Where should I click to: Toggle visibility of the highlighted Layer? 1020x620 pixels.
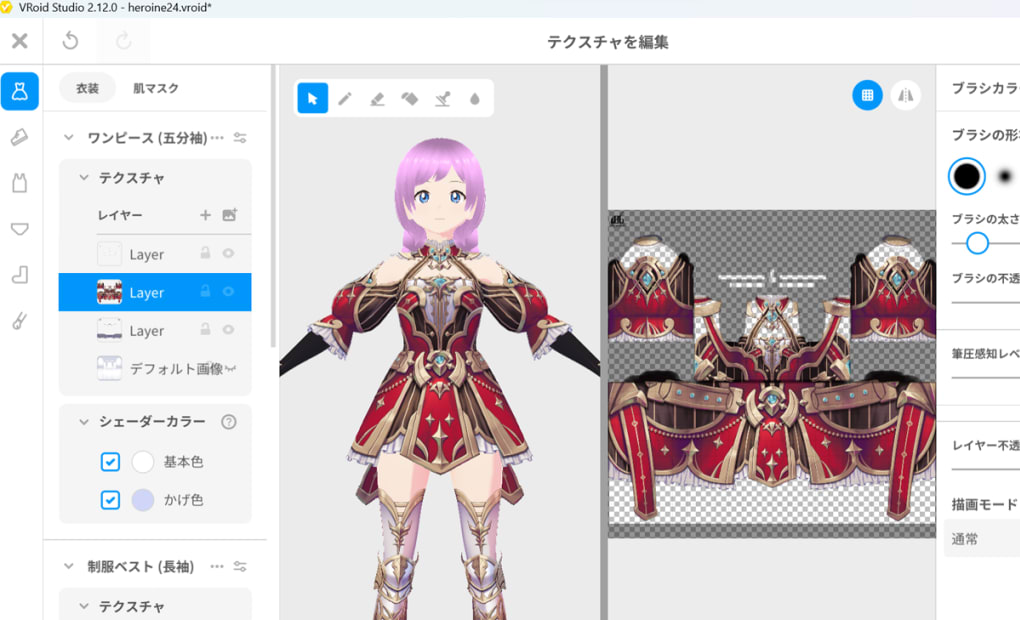[228, 291]
